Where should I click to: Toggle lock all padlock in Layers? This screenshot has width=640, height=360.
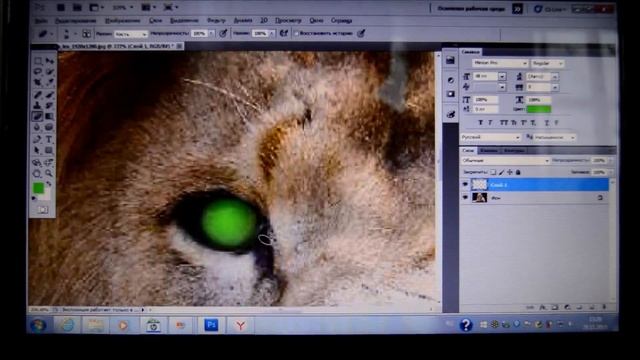click(x=518, y=172)
